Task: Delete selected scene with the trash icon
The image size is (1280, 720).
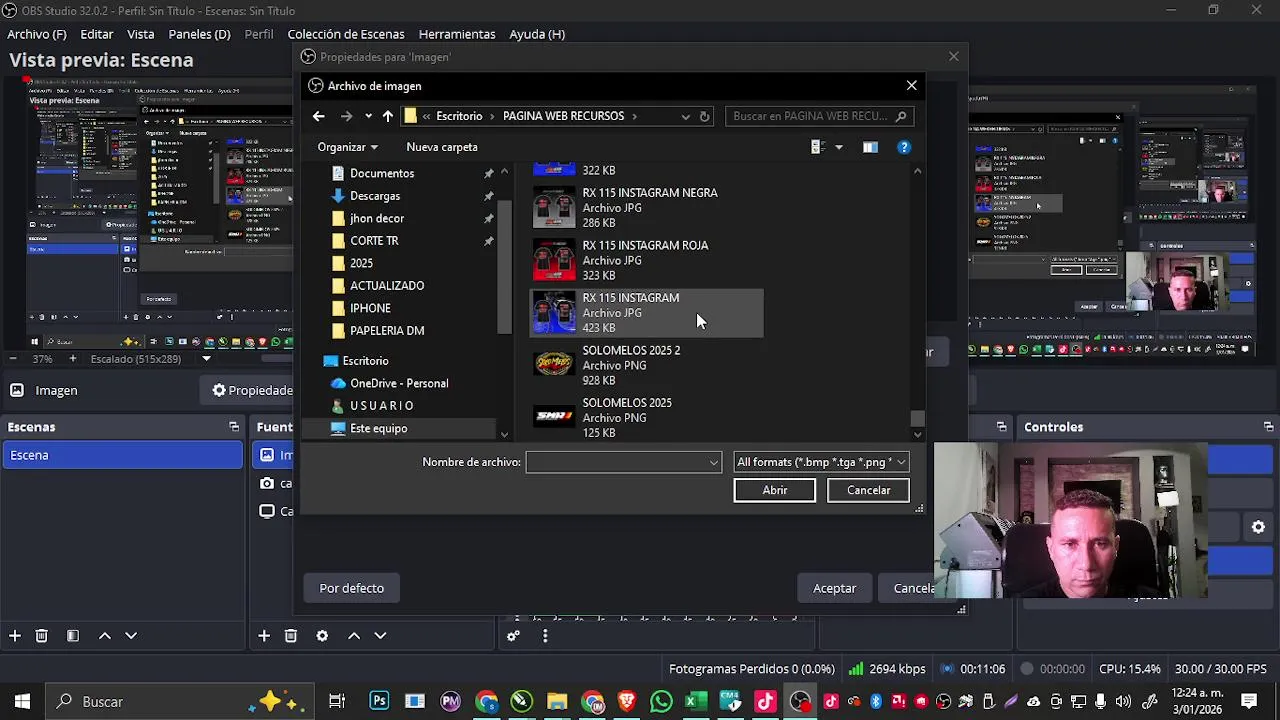Action: (42, 636)
